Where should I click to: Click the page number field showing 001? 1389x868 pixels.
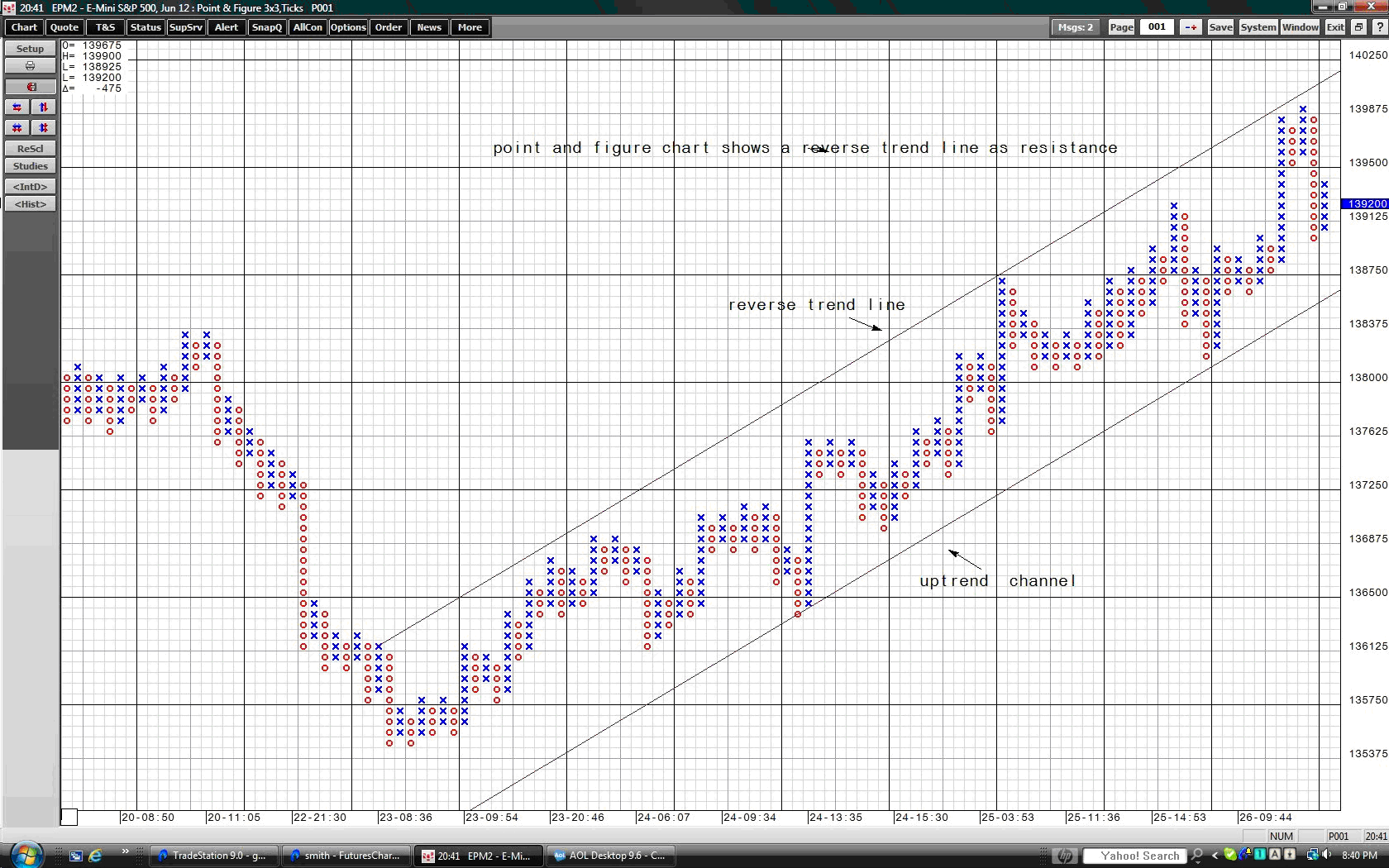tap(1157, 27)
